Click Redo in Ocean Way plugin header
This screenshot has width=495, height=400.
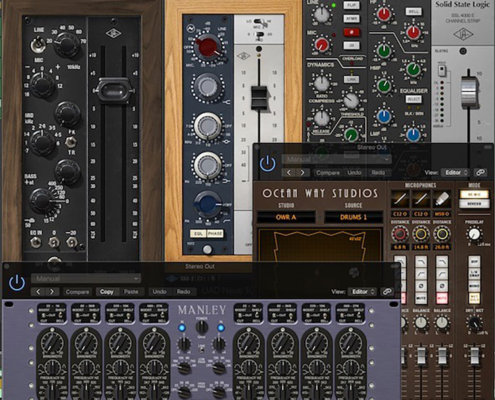click(378, 173)
